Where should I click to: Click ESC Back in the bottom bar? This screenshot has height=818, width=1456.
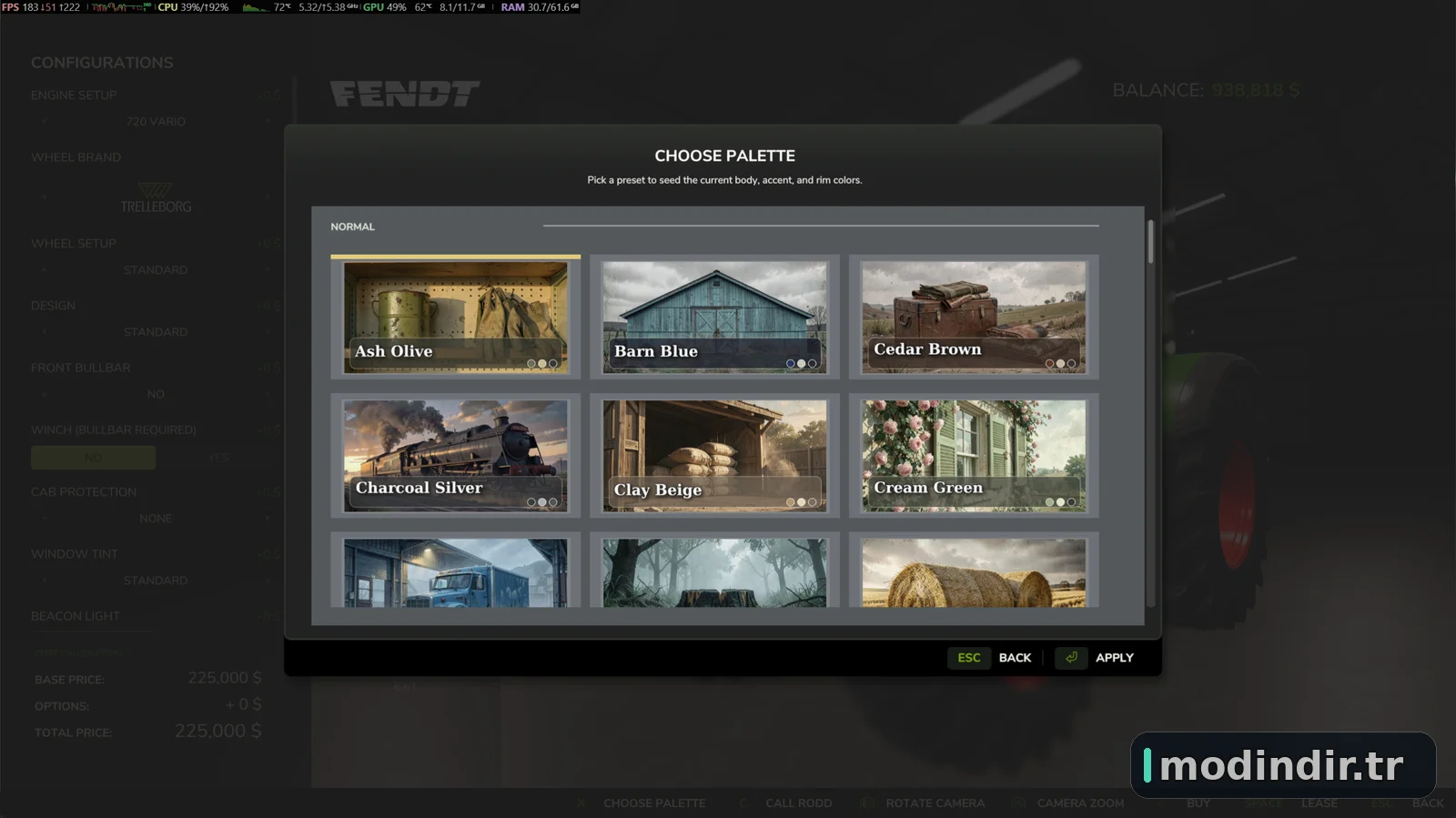pos(1408,803)
